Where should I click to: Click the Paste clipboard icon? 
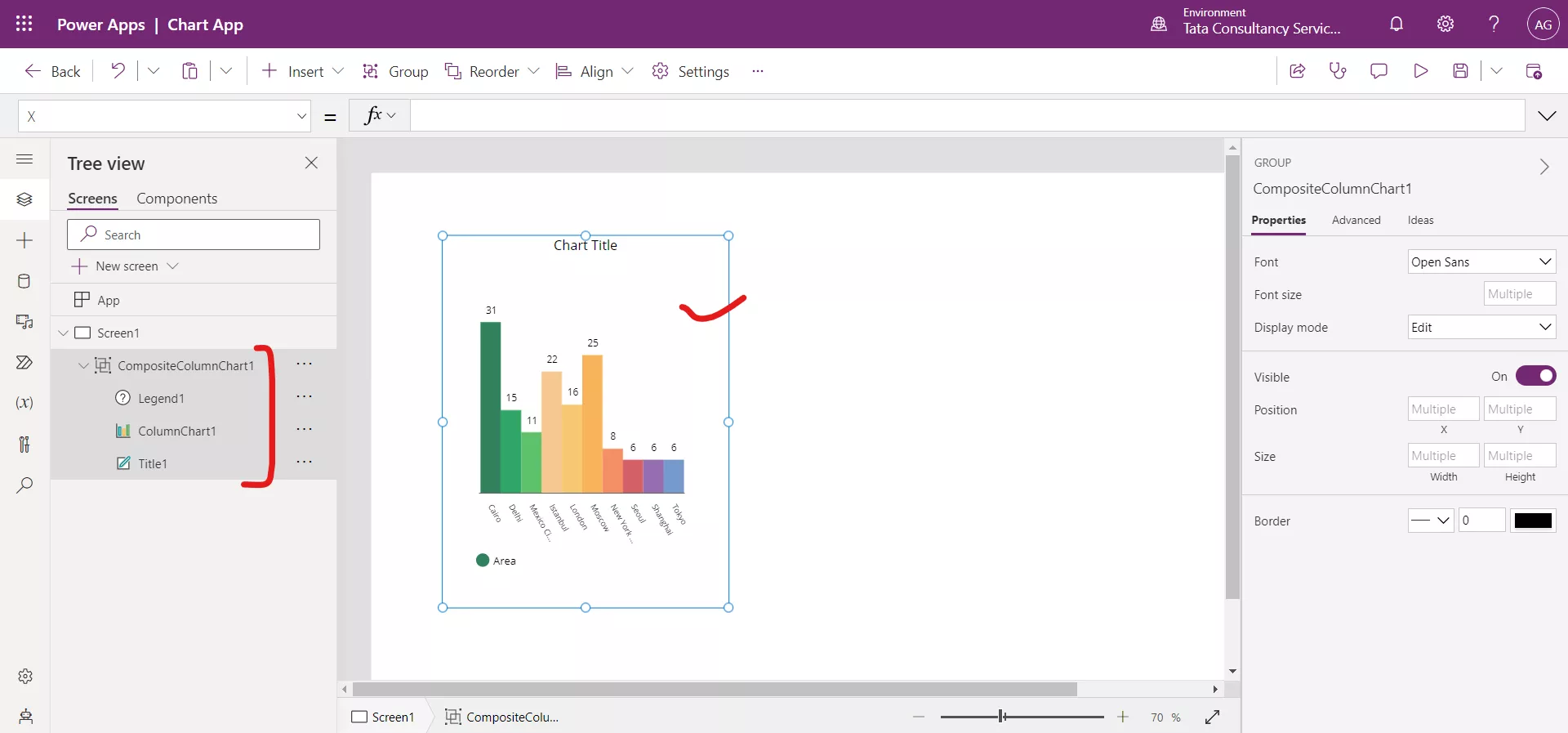click(189, 71)
